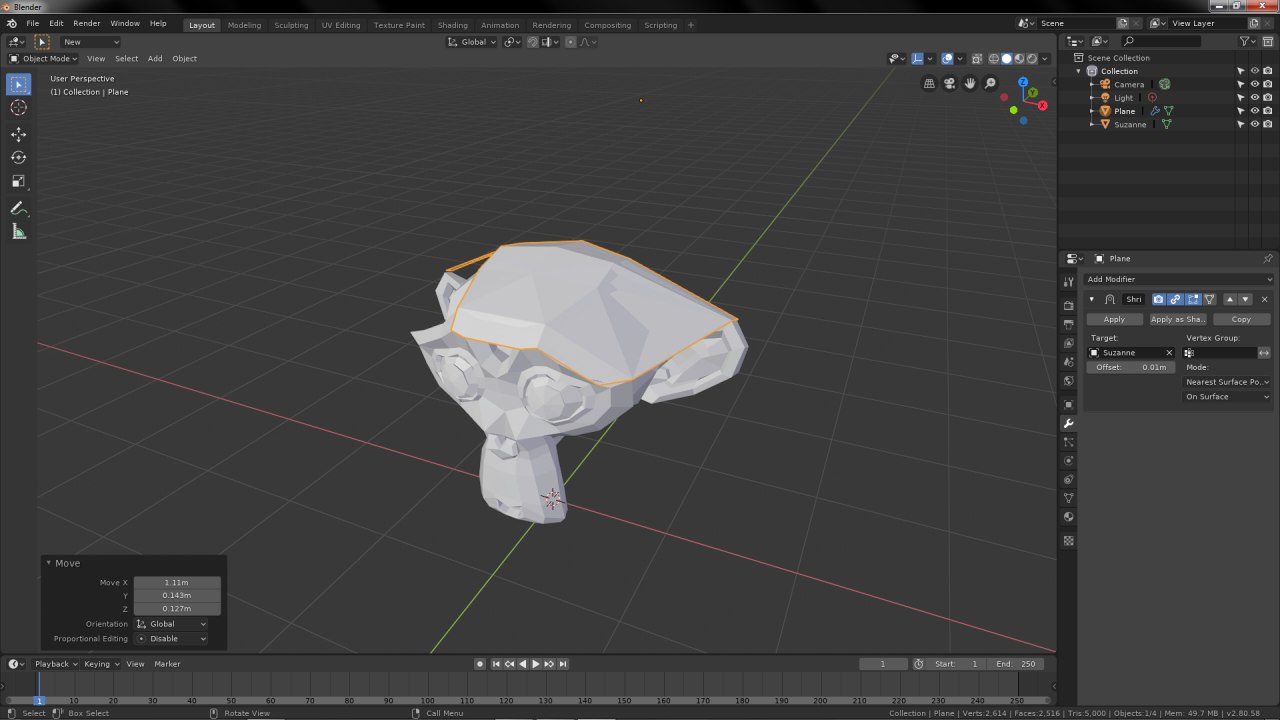
Task: Click the play animation button
Action: tap(536, 664)
